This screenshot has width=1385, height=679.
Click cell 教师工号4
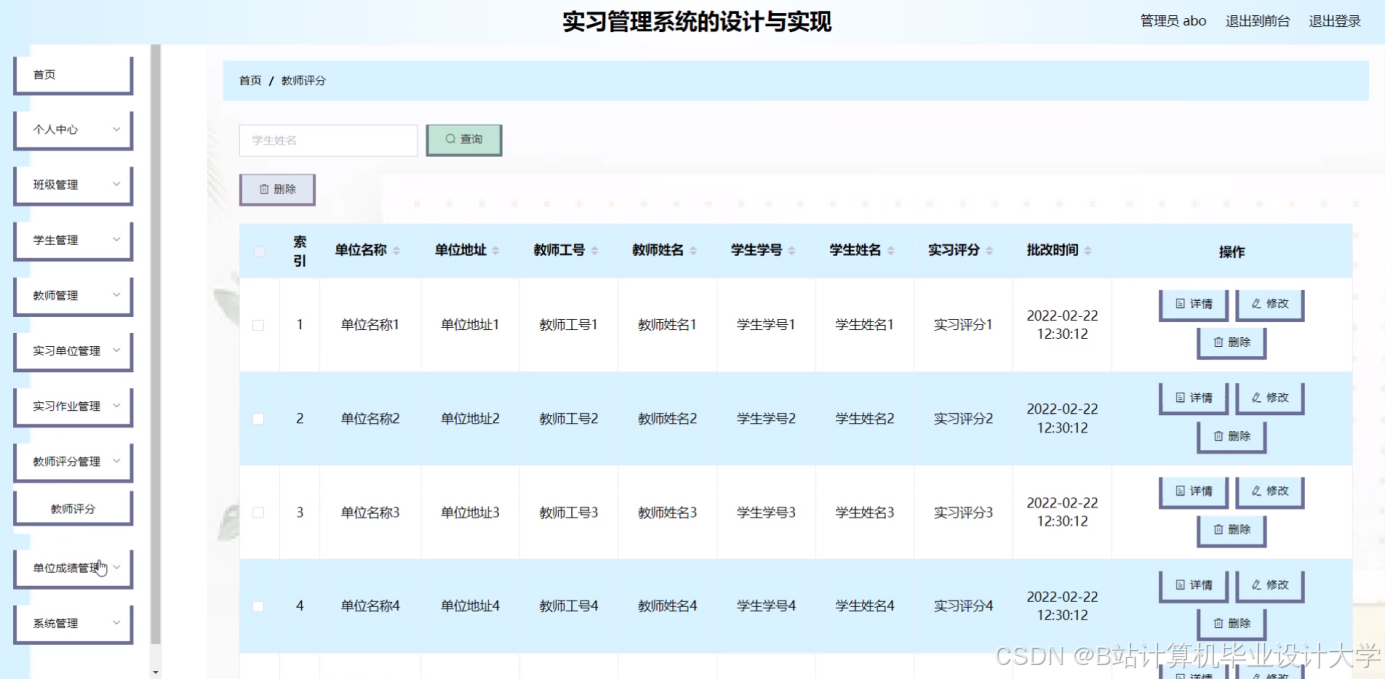pos(568,606)
